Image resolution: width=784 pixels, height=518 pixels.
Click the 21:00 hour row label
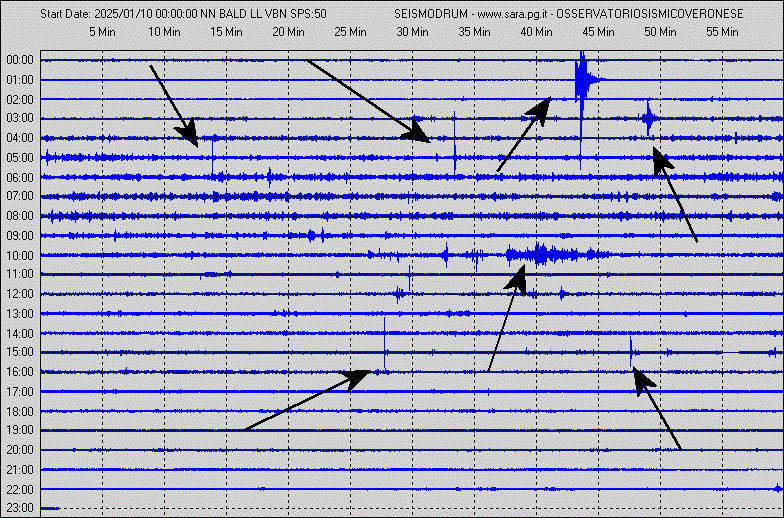click(x=20, y=470)
